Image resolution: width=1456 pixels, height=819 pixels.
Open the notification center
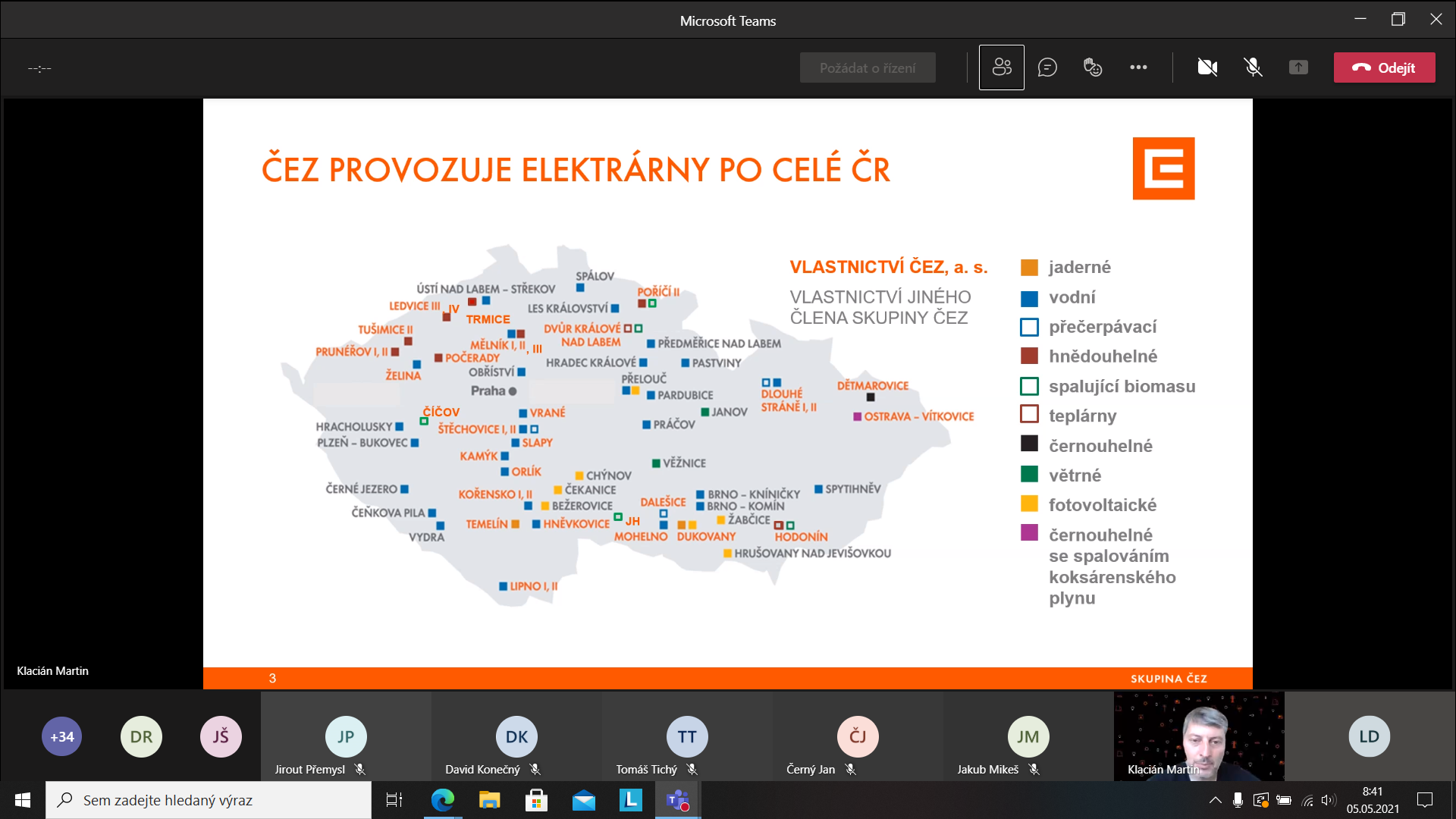pyautogui.click(x=1425, y=800)
